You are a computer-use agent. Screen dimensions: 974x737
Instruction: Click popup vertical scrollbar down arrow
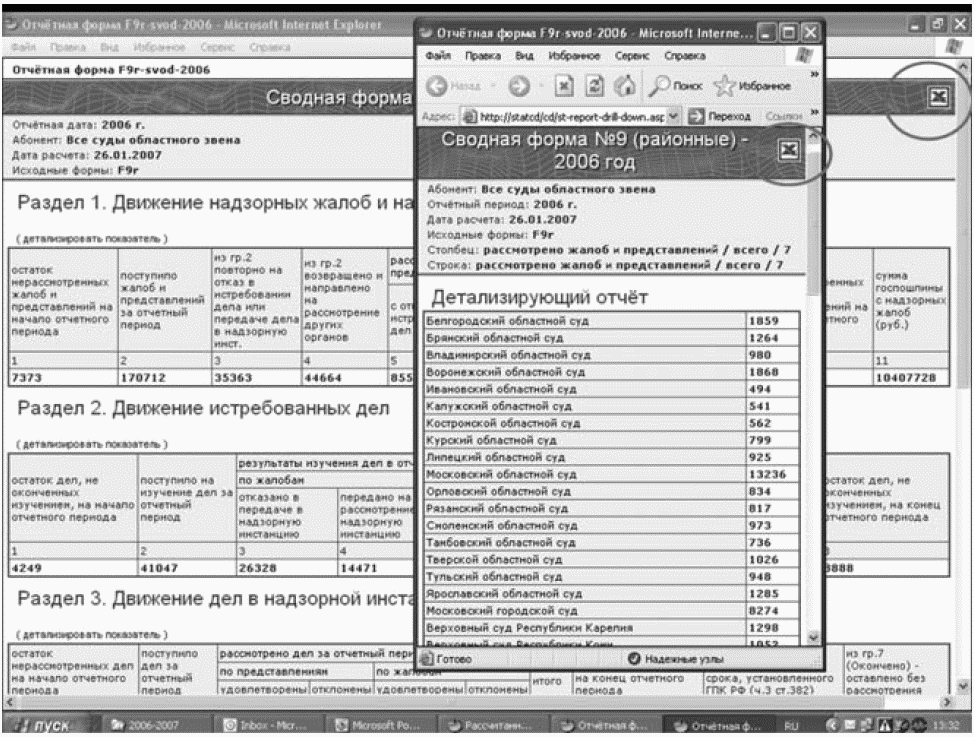pyautogui.click(x=813, y=638)
